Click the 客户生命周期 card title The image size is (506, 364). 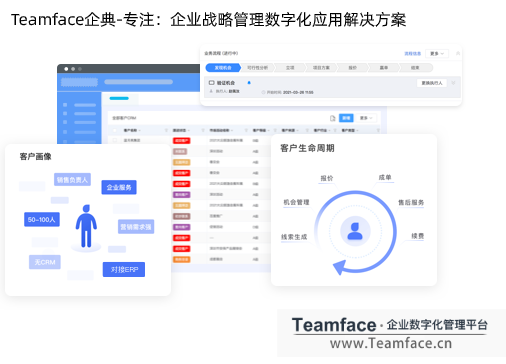coord(307,148)
